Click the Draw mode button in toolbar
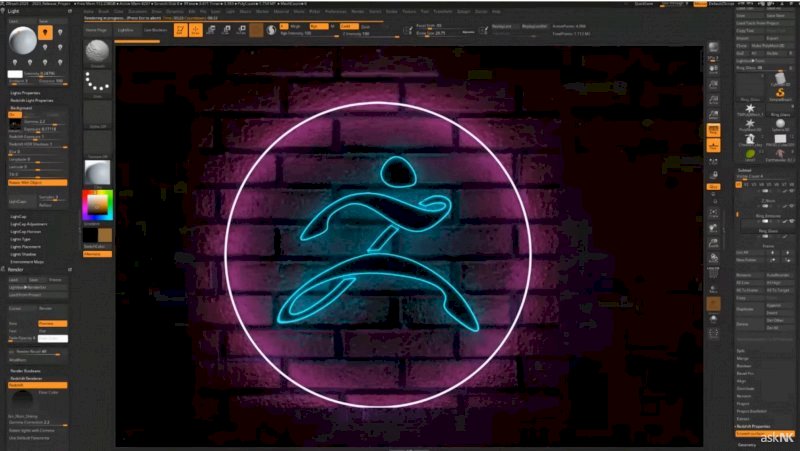 point(195,30)
